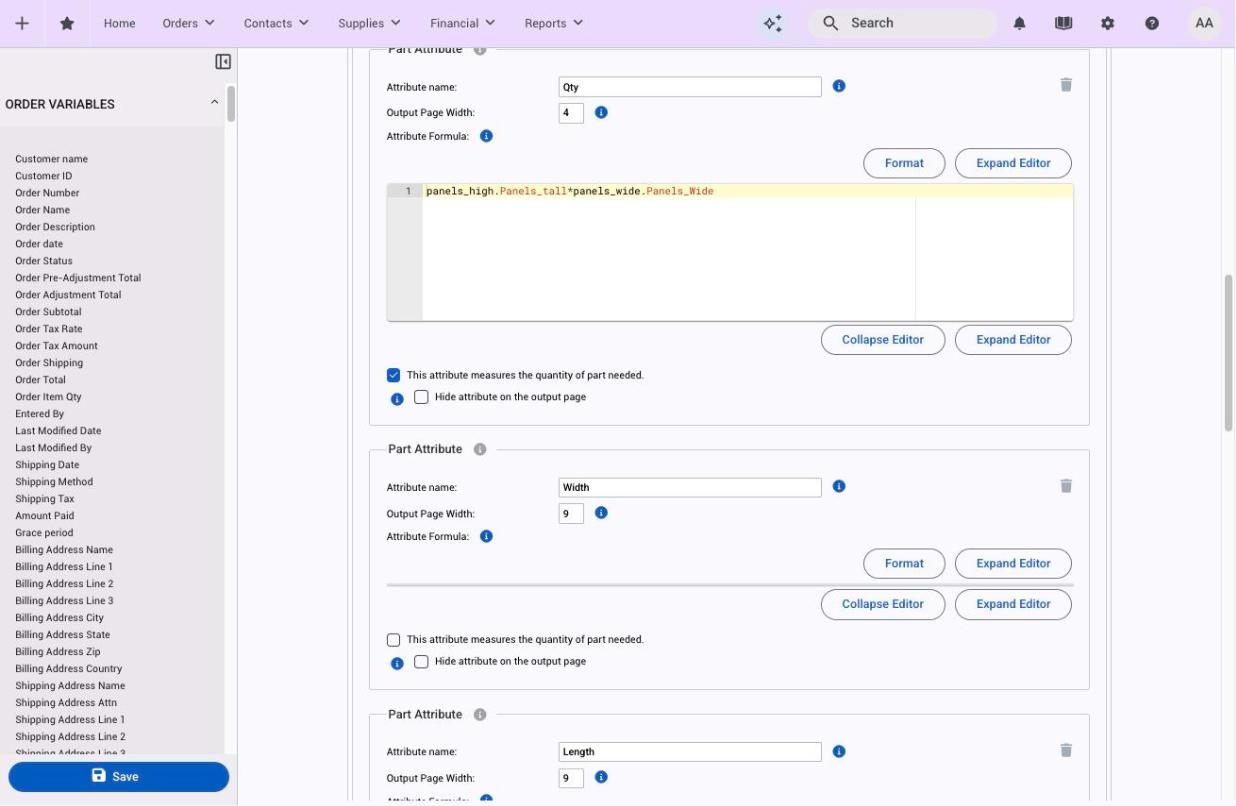Click Format button for Qty formula
Viewport: 1236px width, 806px height.
pyautogui.click(x=904, y=163)
